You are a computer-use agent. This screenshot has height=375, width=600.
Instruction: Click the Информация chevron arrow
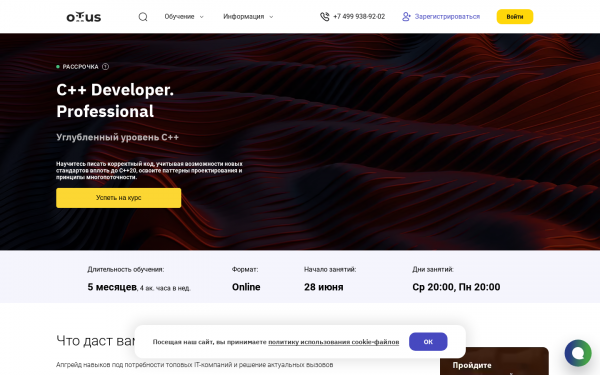click(x=271, y=17)
